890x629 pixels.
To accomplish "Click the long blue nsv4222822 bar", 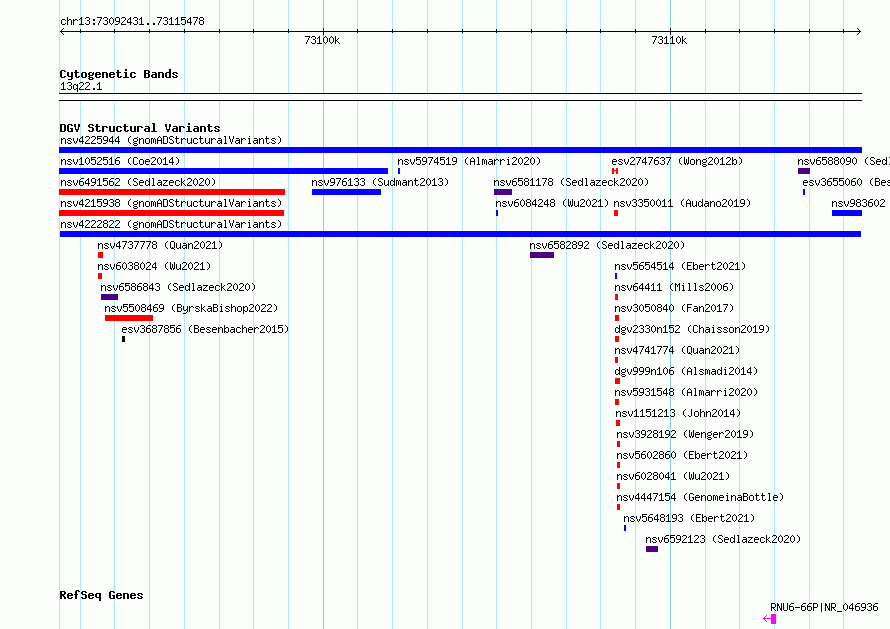I will pyautogui.click(x=460, y=234).
